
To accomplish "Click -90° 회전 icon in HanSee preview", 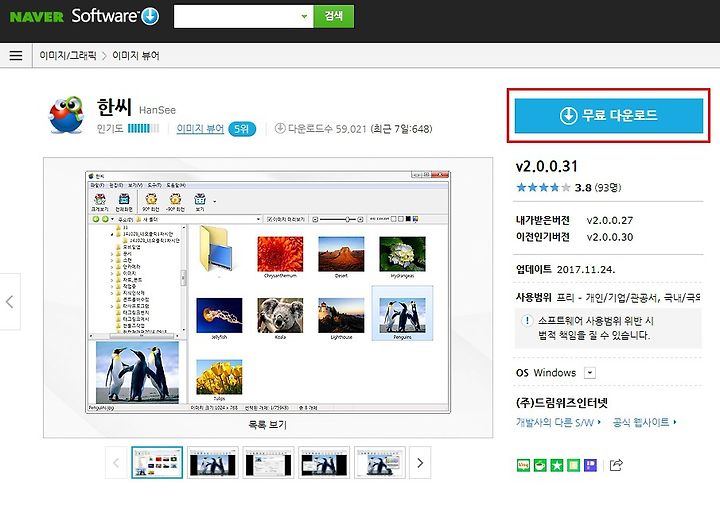I will click(x=175, y=202).
